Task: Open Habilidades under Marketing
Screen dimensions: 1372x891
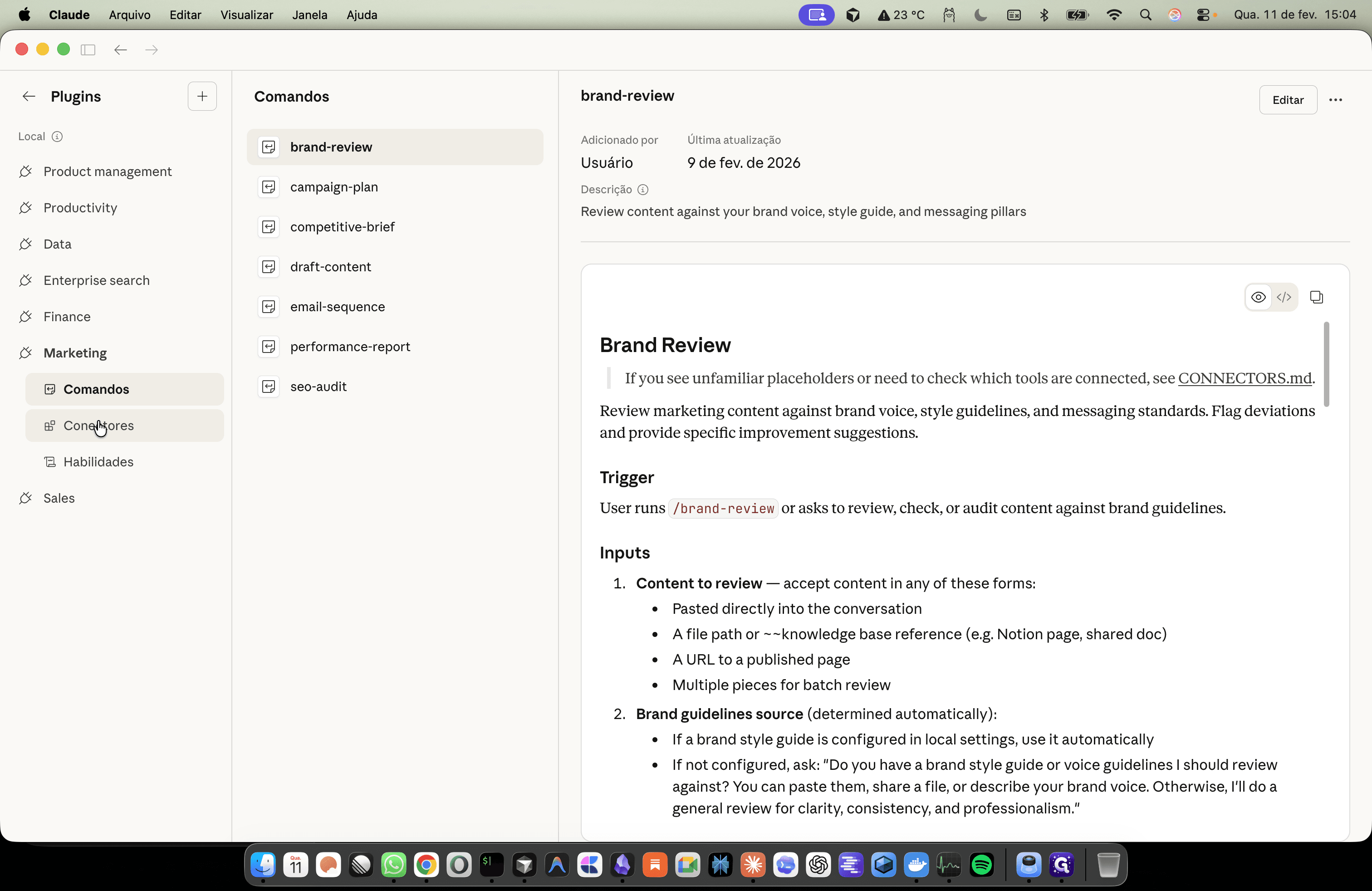Action: [124, 462]
